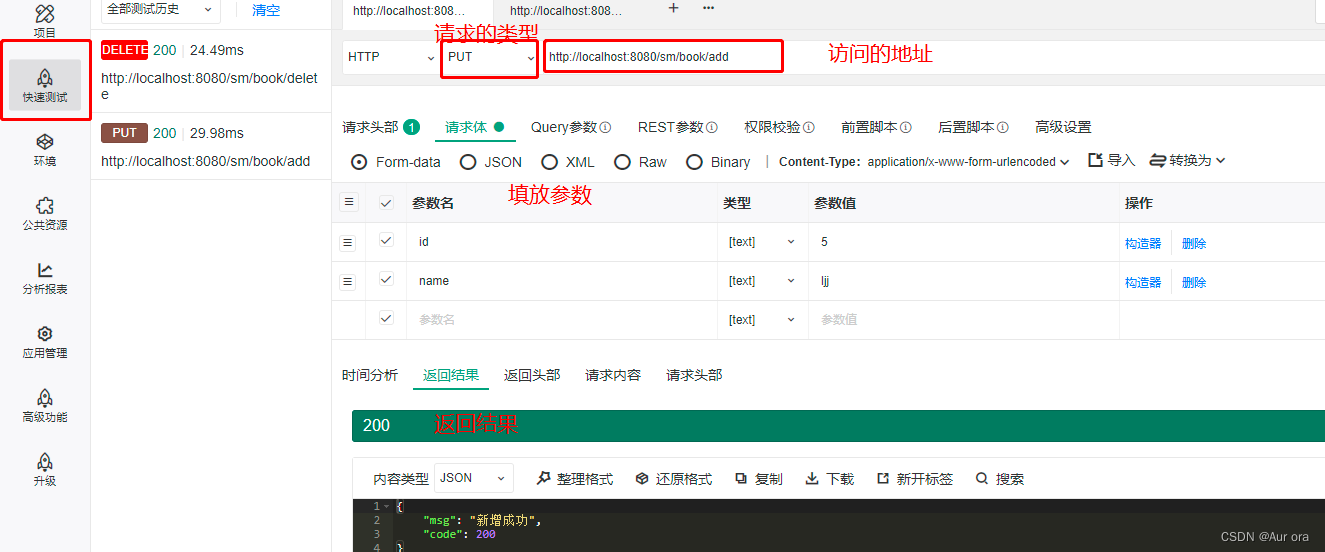Viewport: 1325px width, 552px height.
Task: Click 构造器 link in the id row
Action: [1143, 243]
